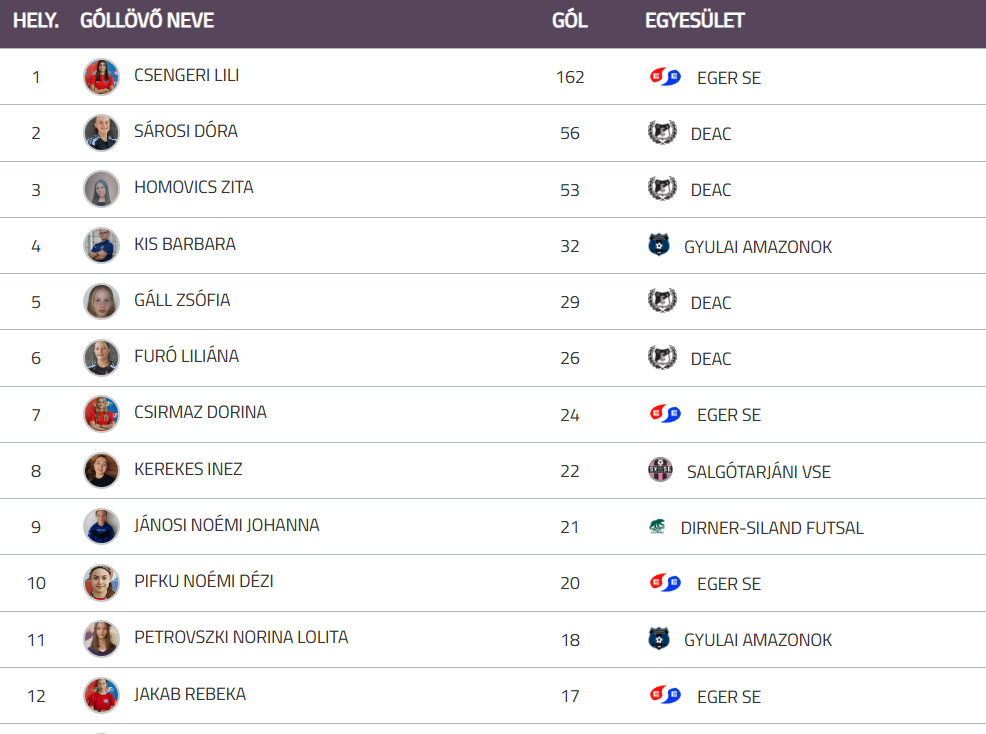Screen dimensions: 986x734
Task: Click DEAC crest in Furó Liliána row
Action: coord(661,358)
